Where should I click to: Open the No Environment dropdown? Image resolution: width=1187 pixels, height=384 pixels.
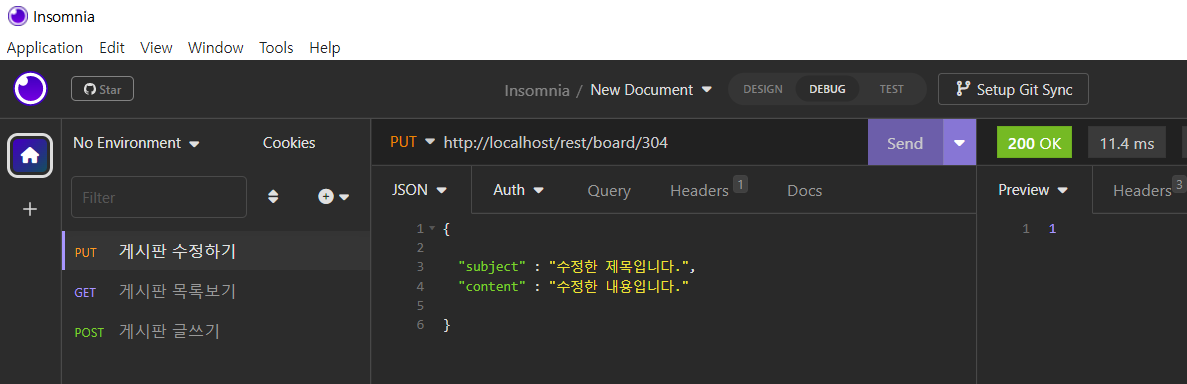pos(136,142)
